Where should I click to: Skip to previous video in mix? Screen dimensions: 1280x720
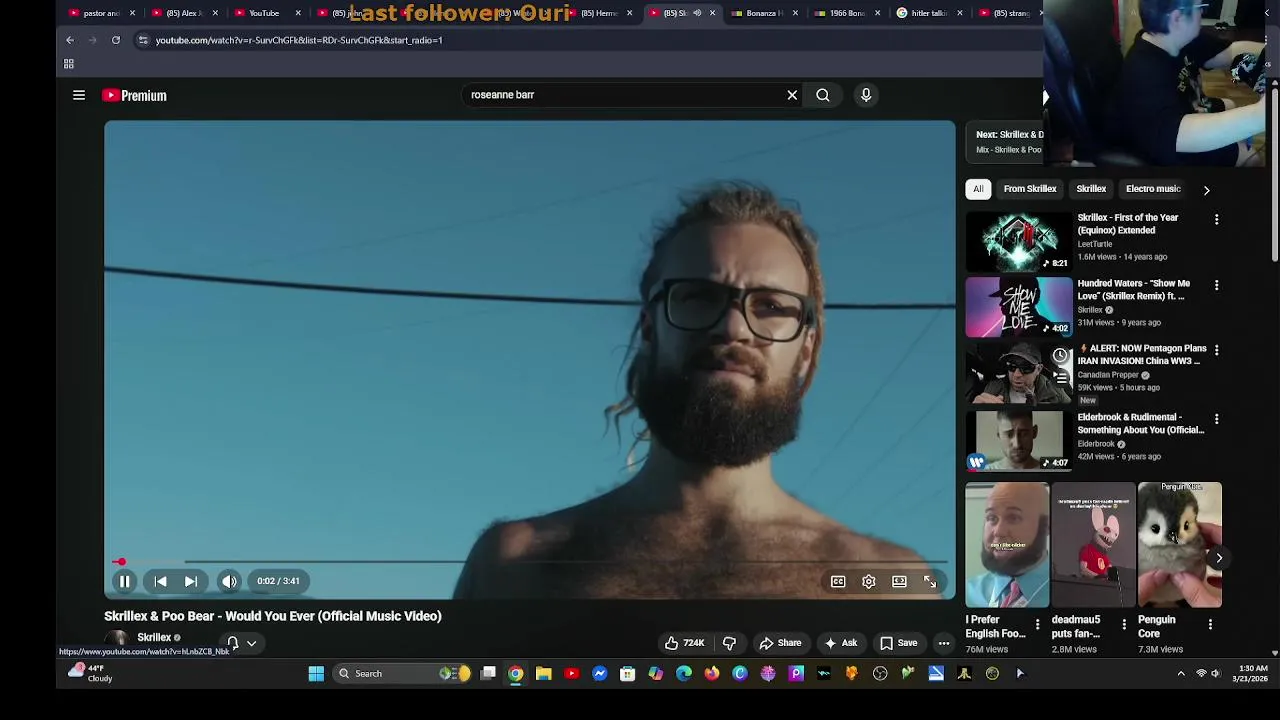click(x=160, y=581)
